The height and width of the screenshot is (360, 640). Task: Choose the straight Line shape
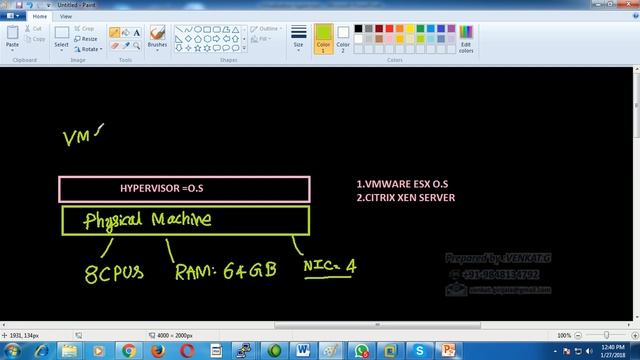(x=179, y=30)
